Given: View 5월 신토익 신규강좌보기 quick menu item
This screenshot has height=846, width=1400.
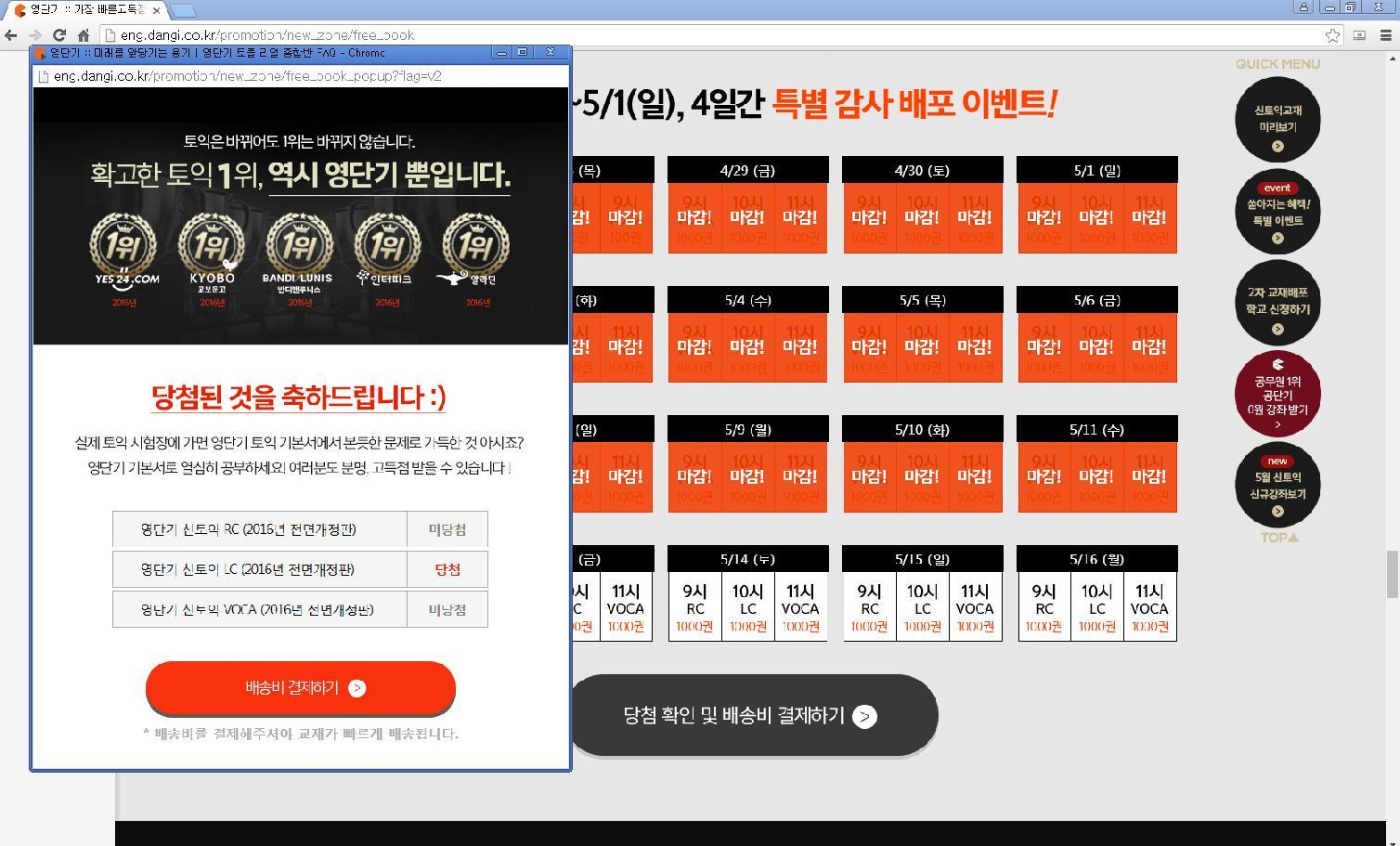Looking at the screenshot, I should [1277, 486].
